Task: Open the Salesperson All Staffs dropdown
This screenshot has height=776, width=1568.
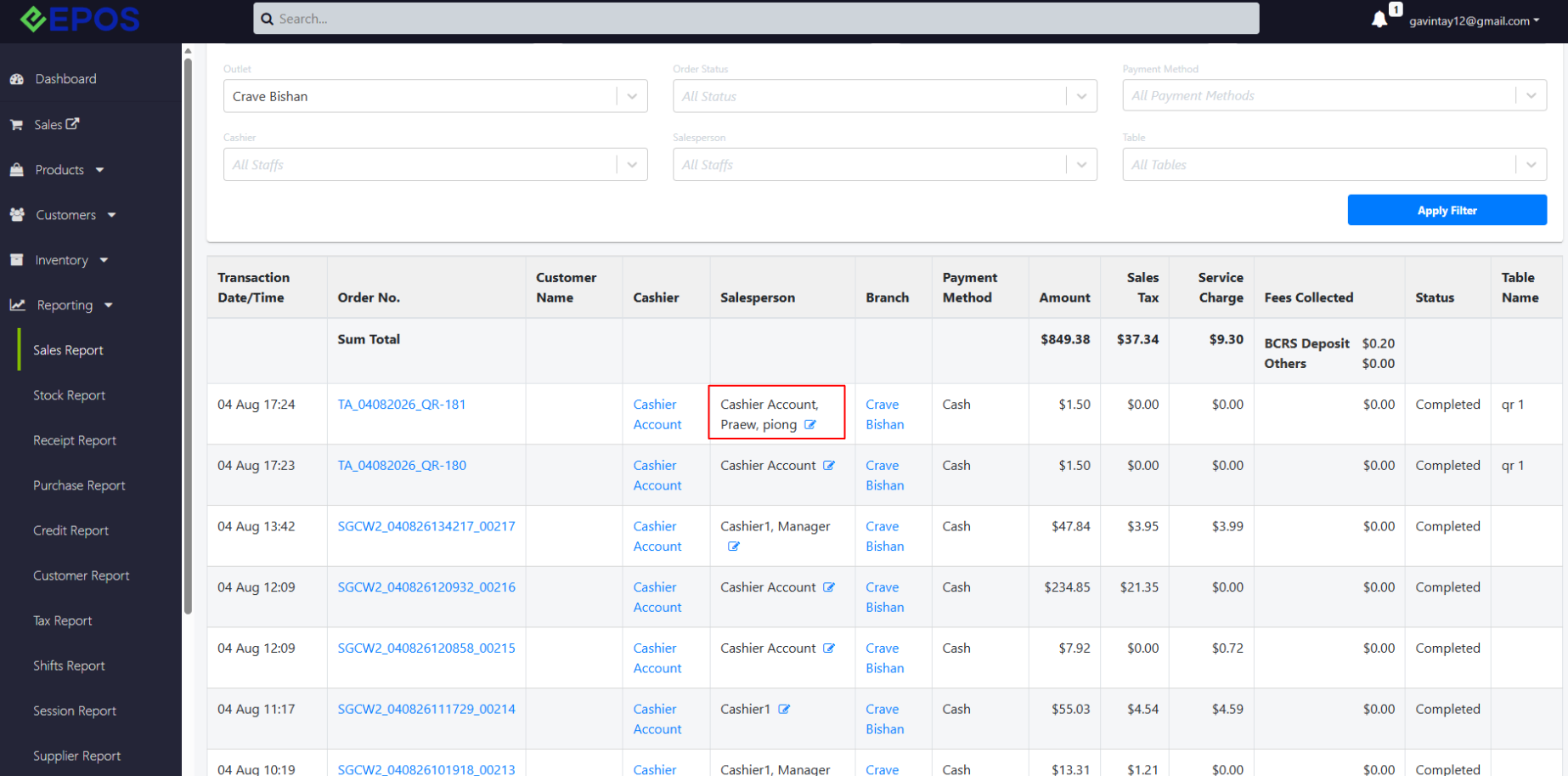Action: 884,165
